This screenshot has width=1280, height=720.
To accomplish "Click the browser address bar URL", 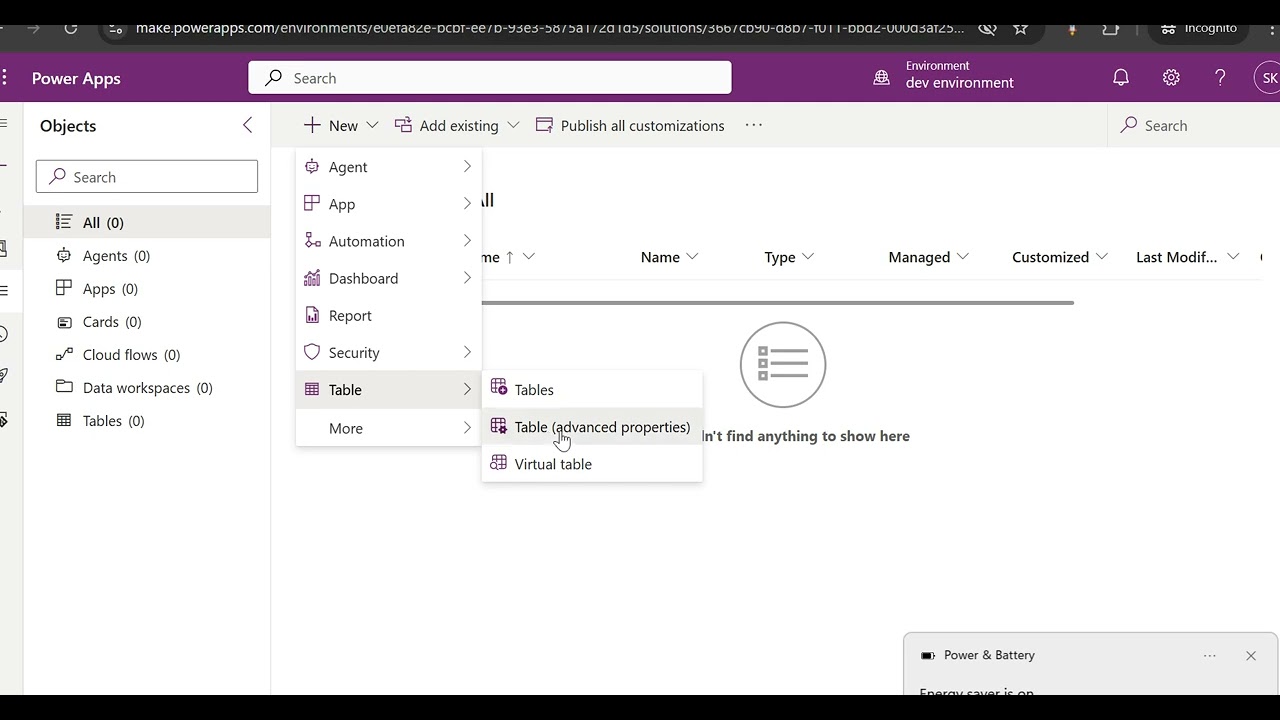I will point(550,28).
